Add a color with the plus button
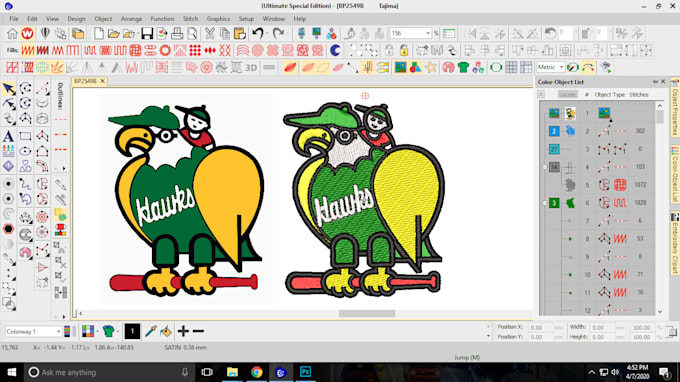The width and height of the screenshot is (680, 382). click(183, 332)
